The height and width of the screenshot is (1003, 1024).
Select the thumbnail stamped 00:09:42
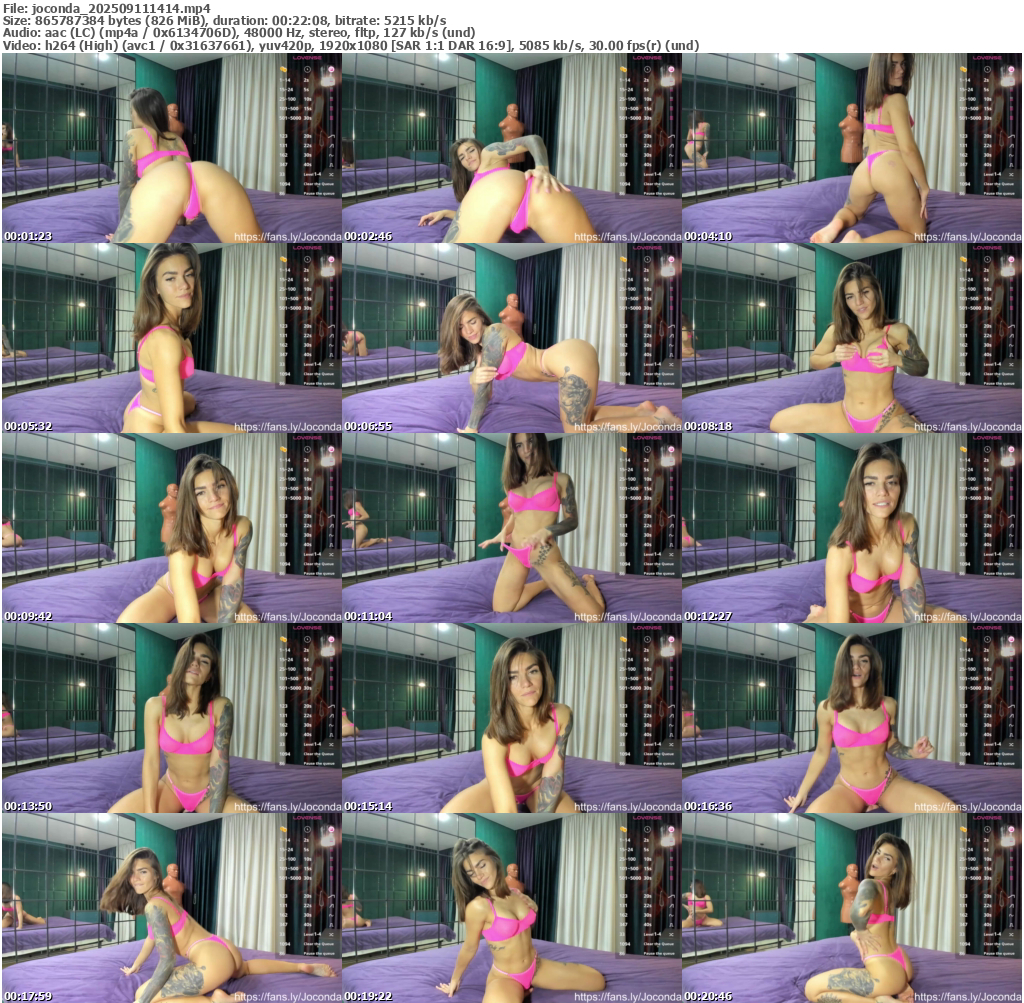tap(172, 528)
